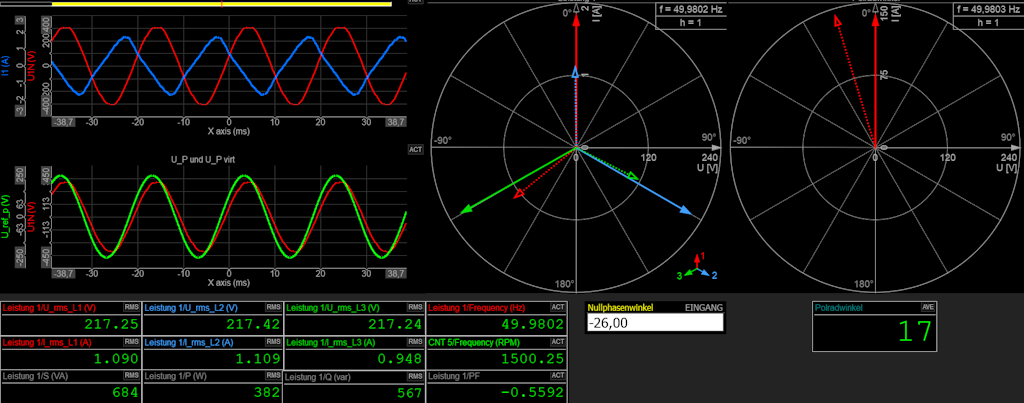Select the I_rms_L1 value 1.090

(116, 359)
